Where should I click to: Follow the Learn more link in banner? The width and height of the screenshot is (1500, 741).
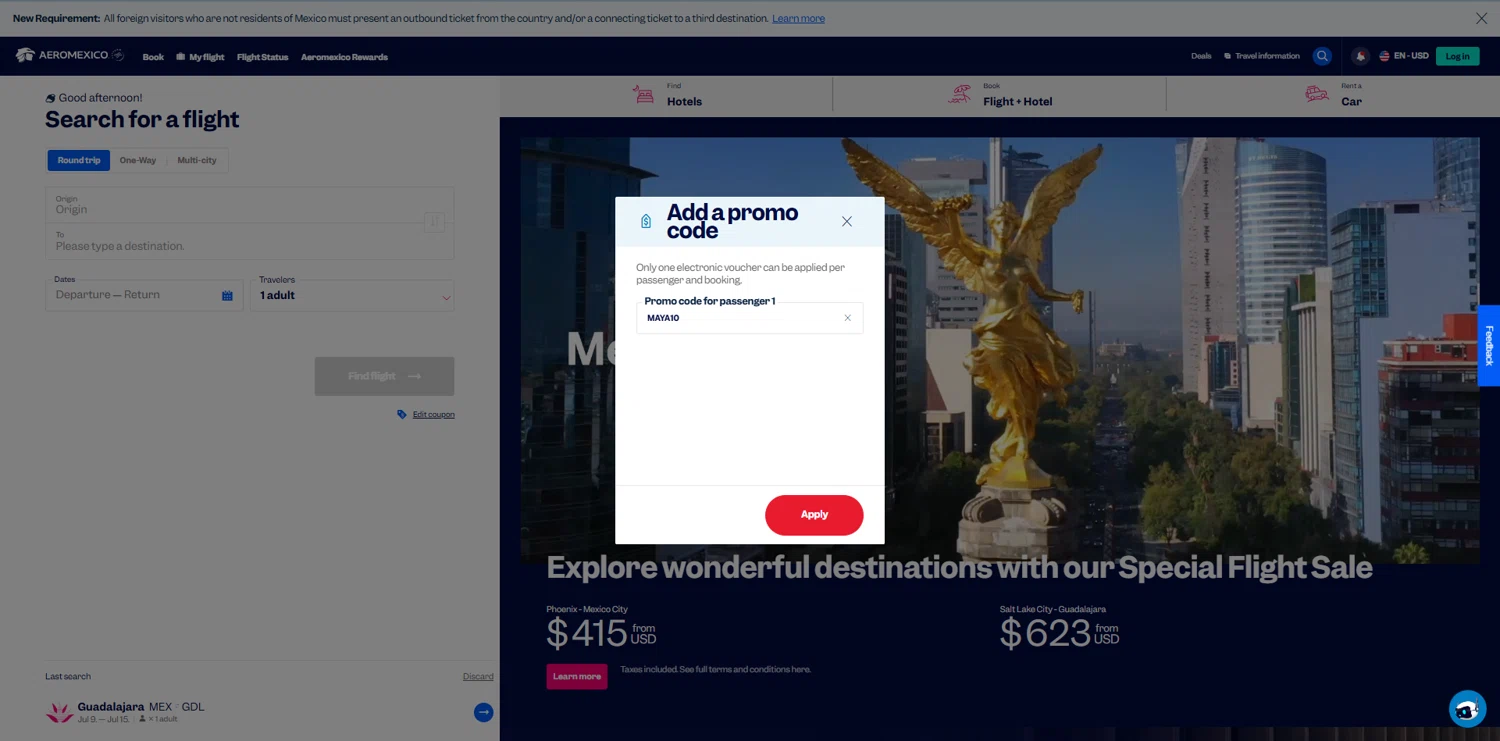click(x=798, y=18)
